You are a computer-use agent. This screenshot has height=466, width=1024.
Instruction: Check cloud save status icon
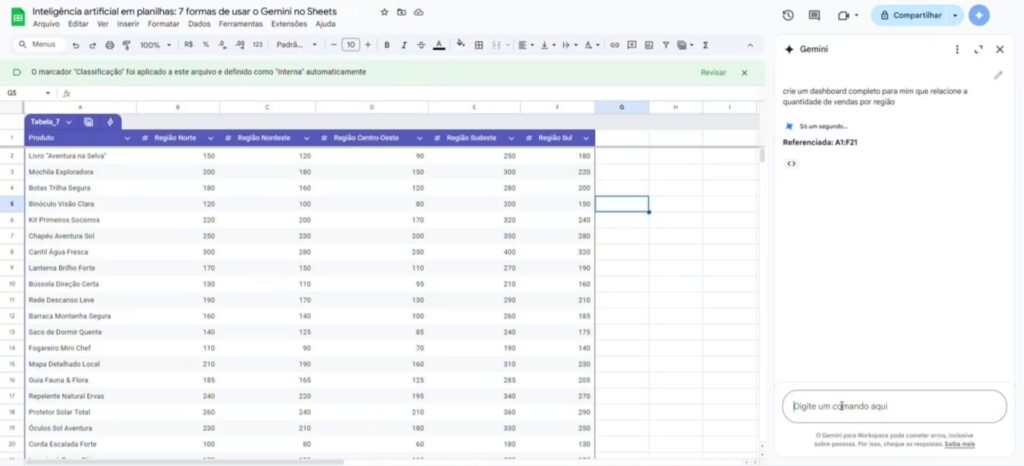point(419,12)
